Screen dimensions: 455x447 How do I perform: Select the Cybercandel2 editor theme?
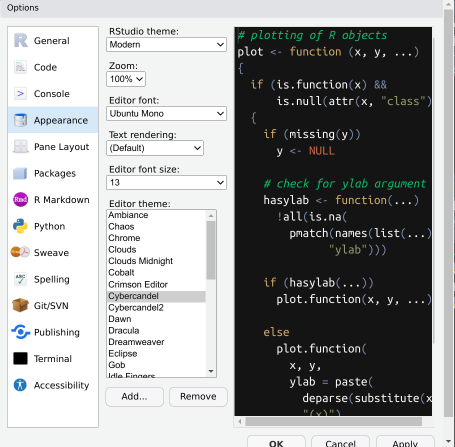[156, 308]
